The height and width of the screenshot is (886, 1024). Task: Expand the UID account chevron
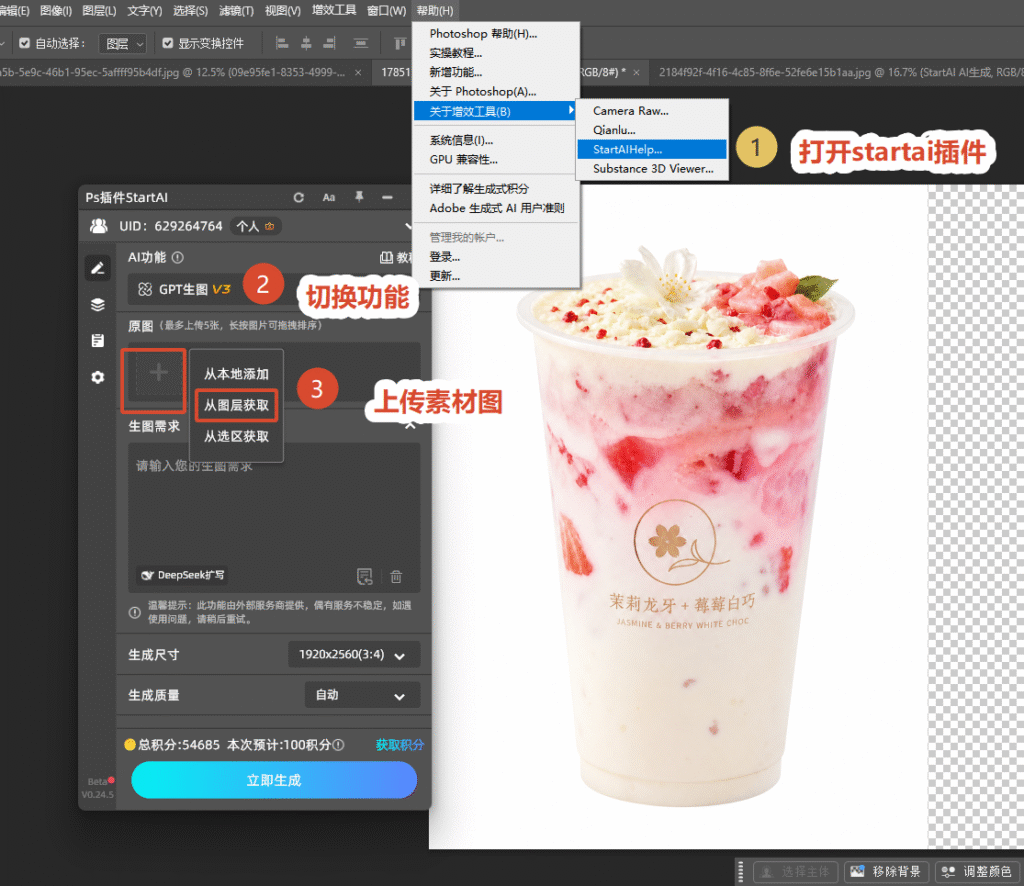(408, 226)
